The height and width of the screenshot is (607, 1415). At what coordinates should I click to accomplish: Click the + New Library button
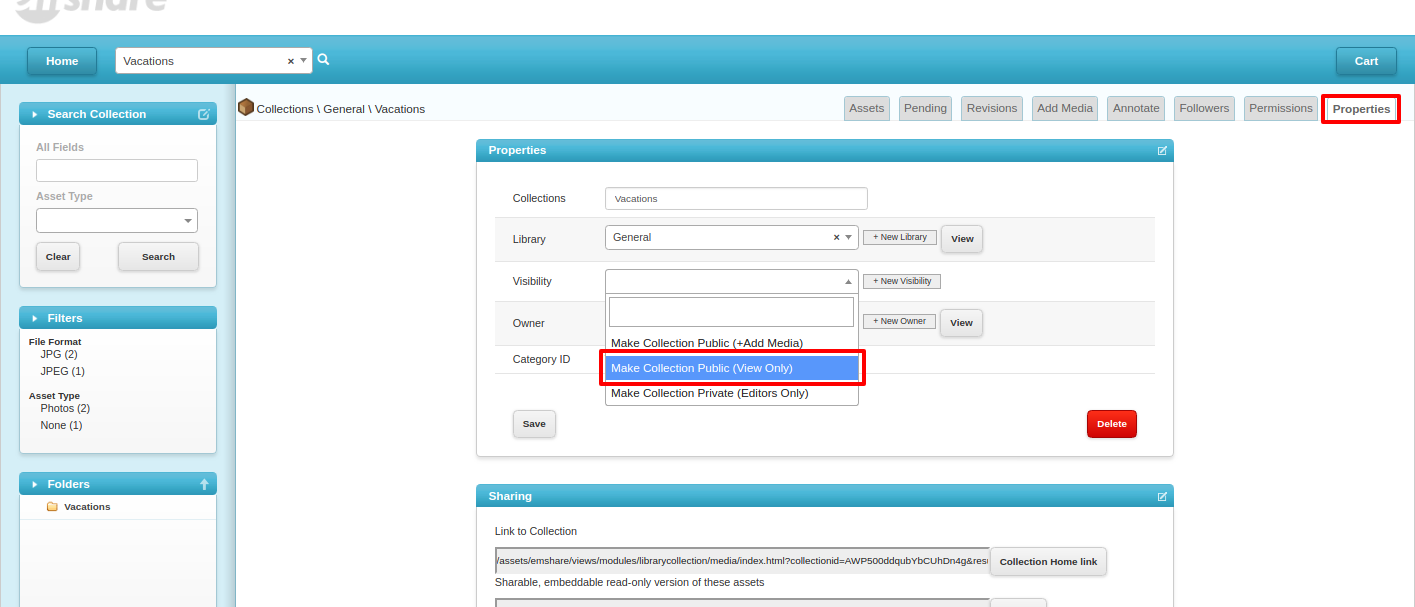[x=900, y=237]
